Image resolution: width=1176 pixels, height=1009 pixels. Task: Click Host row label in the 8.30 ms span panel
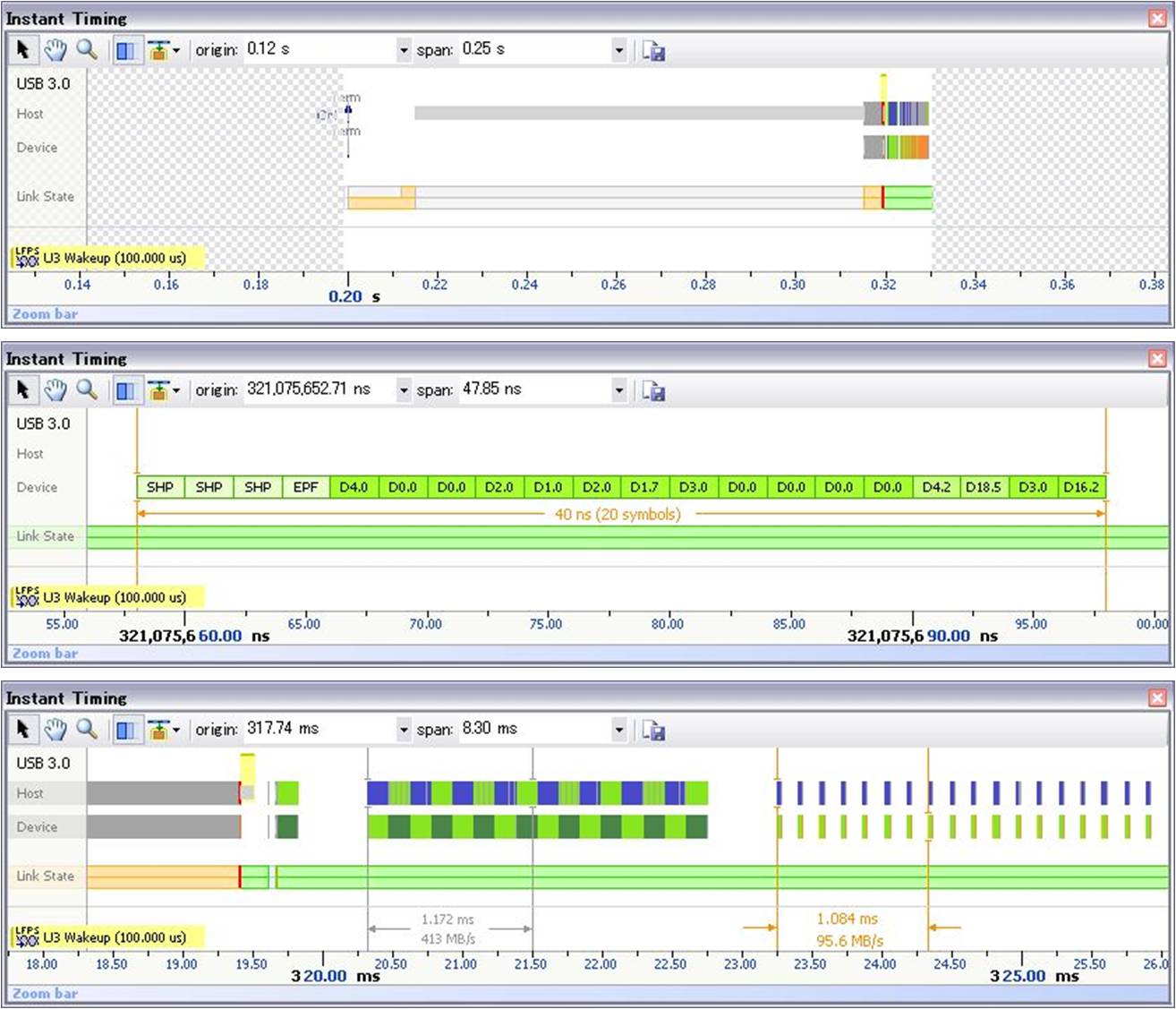[x=30, y=793]
